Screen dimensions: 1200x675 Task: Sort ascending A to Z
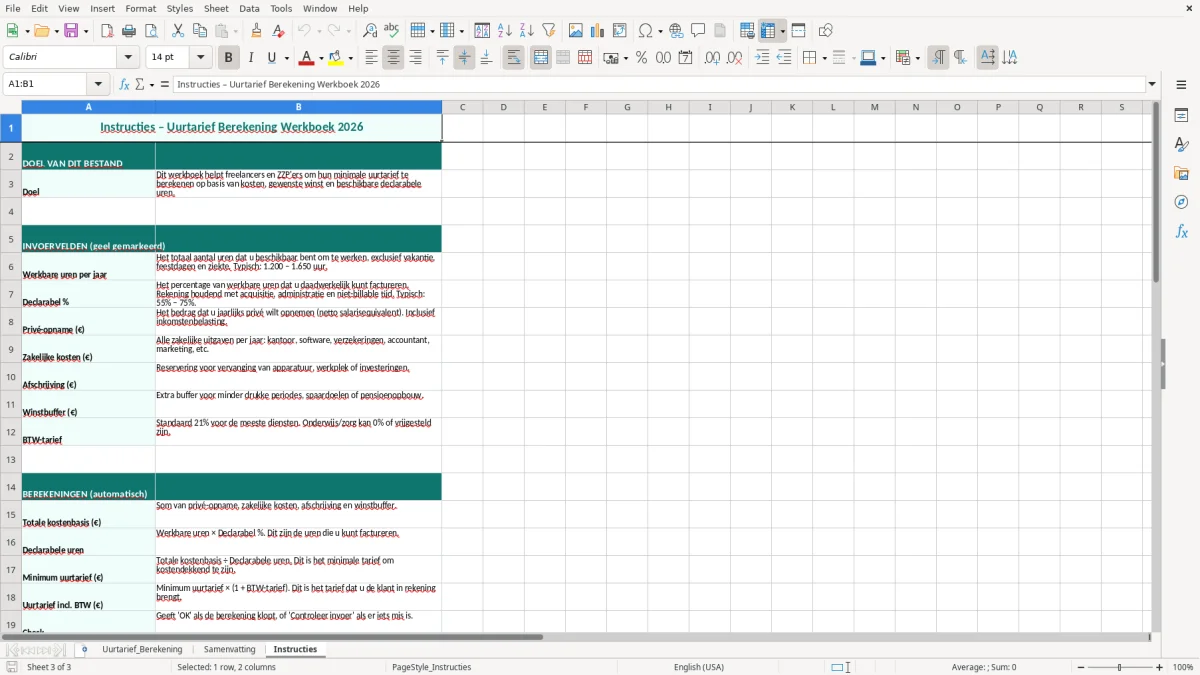pos(505,31)
